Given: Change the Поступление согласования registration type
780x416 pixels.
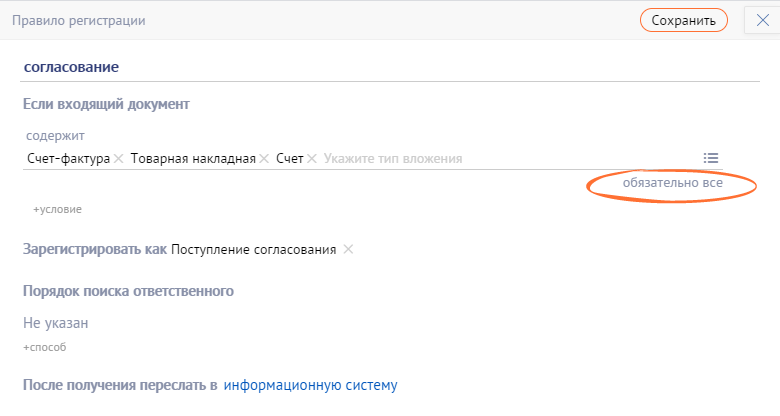Looking at the screenshot, I should point(253,249).
